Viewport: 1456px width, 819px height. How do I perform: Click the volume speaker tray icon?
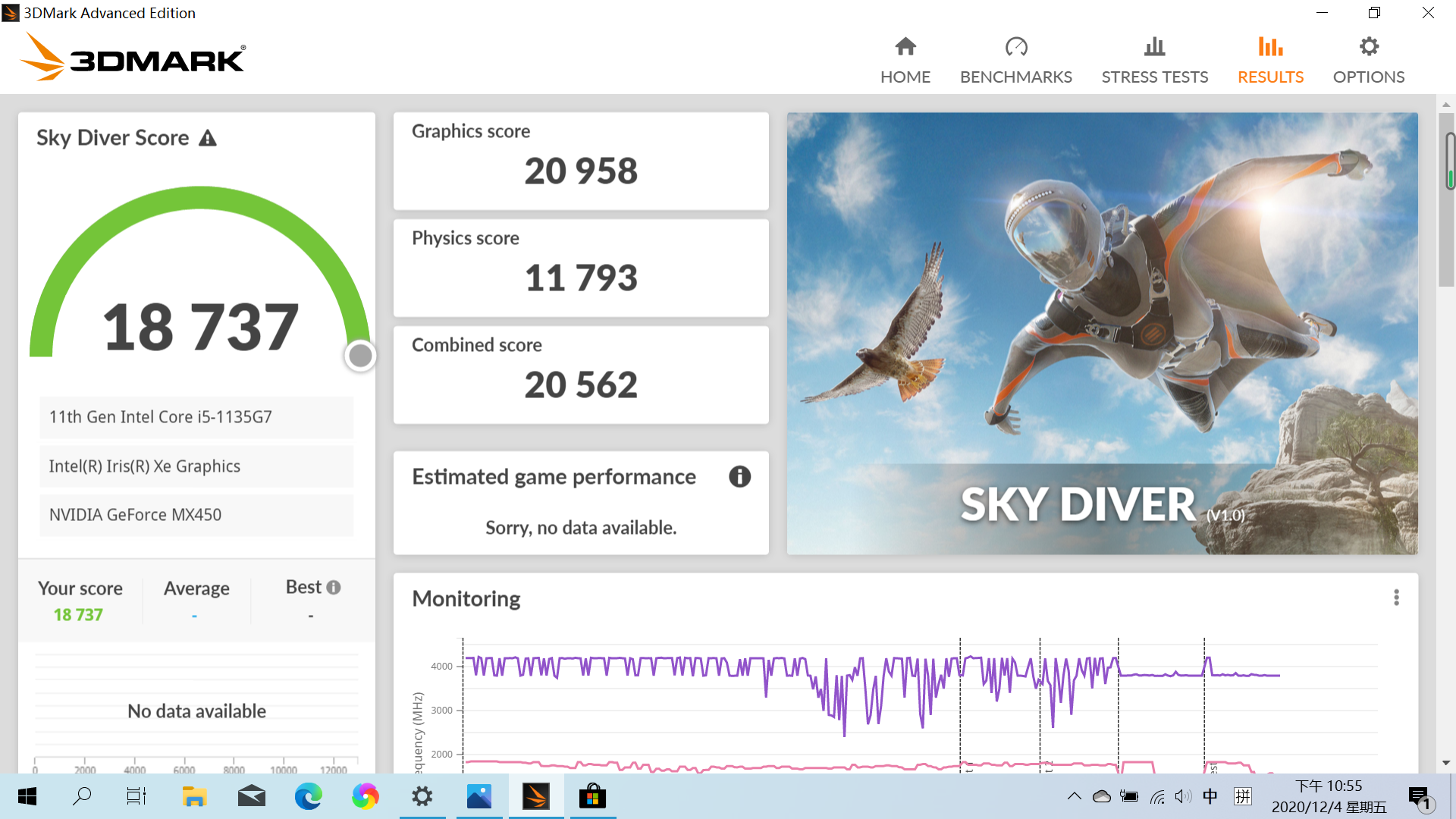coord(1183,796)
